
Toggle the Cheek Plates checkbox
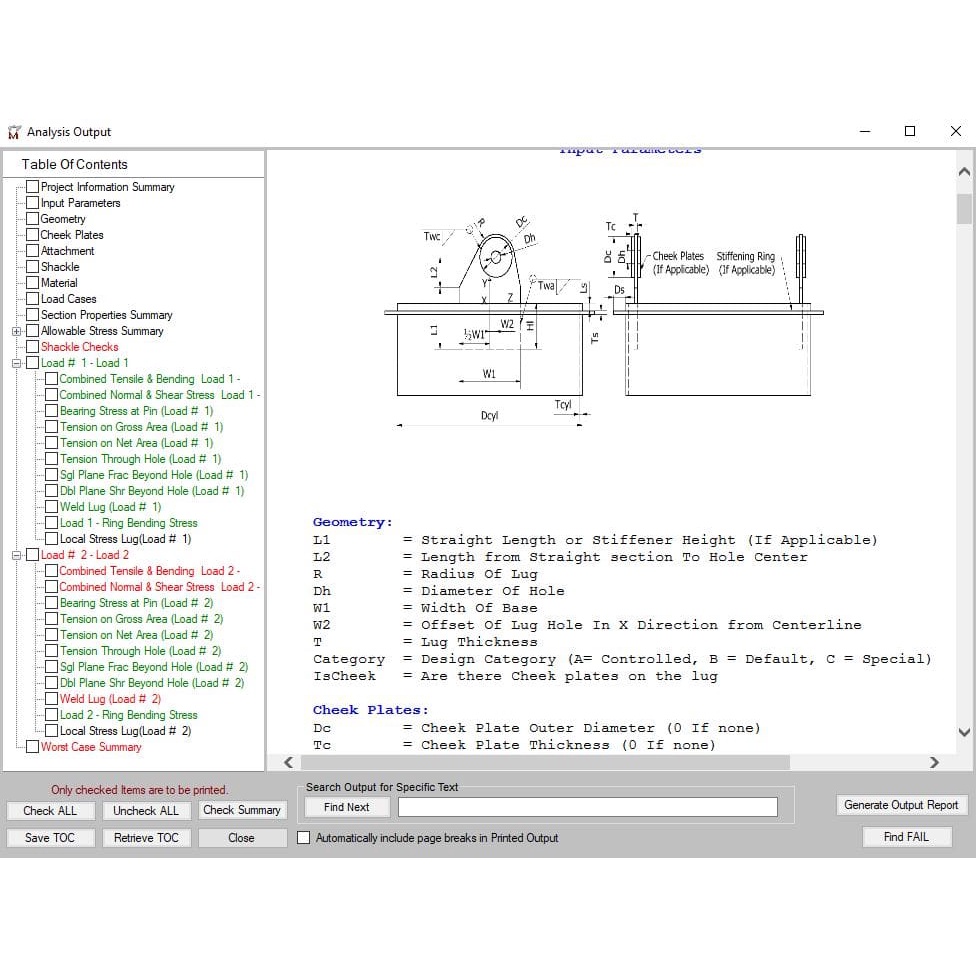pyautogui.click(x=32, y=235)
